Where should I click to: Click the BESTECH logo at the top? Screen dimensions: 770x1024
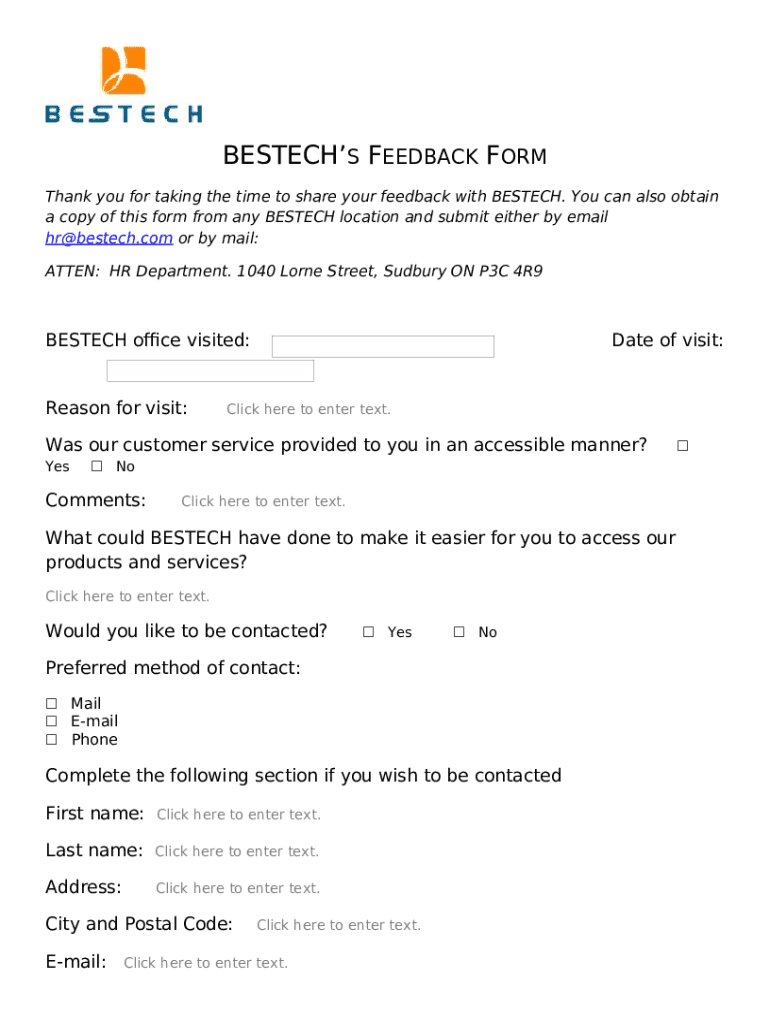[123, 85]
